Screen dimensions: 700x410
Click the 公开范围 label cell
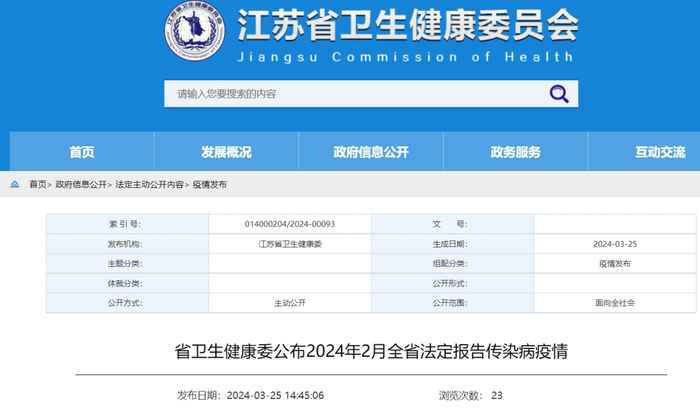pyautogui.click(x=452, y=303)
